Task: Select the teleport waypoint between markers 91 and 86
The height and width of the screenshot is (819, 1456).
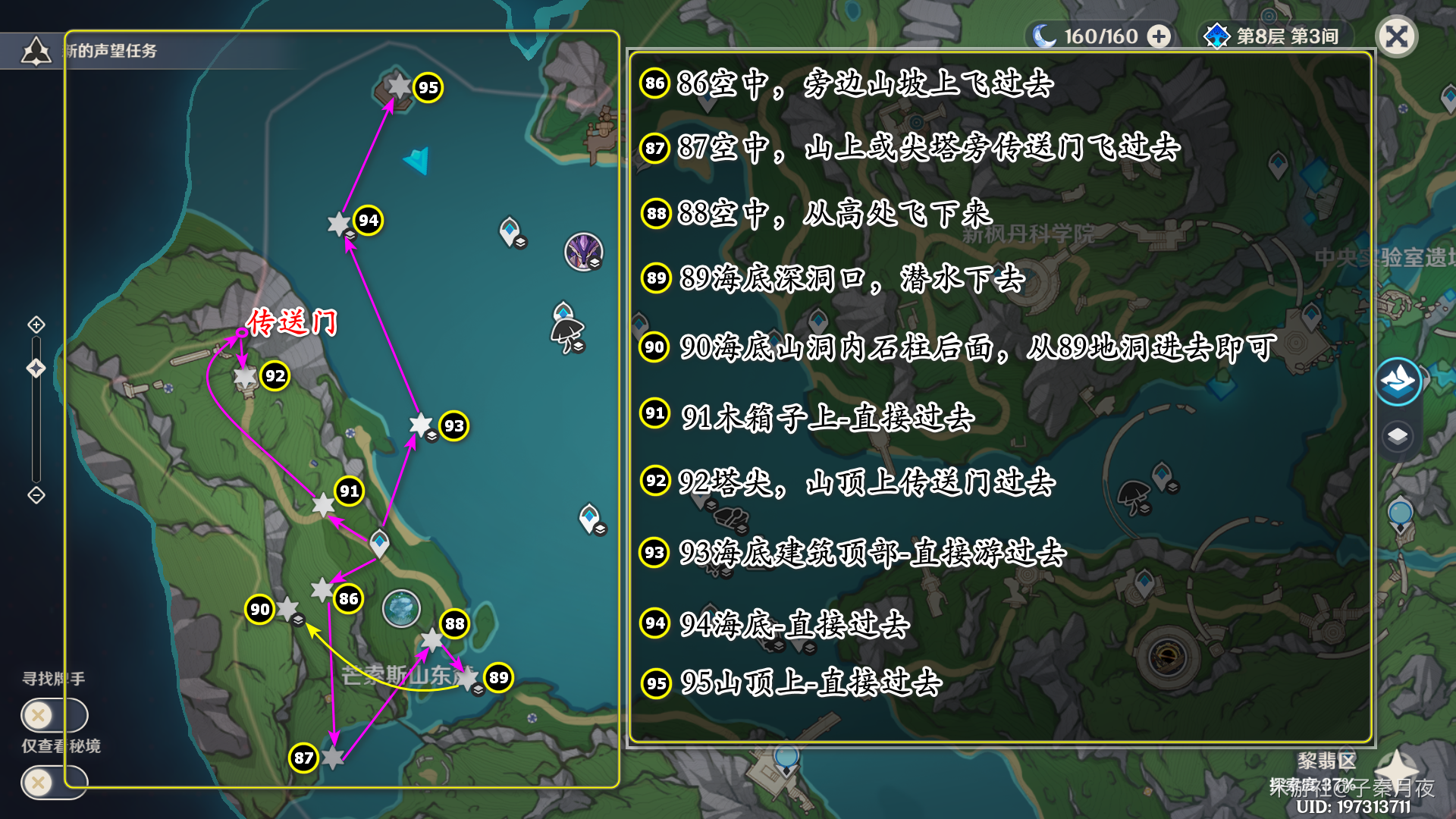Action: (379, 543)
